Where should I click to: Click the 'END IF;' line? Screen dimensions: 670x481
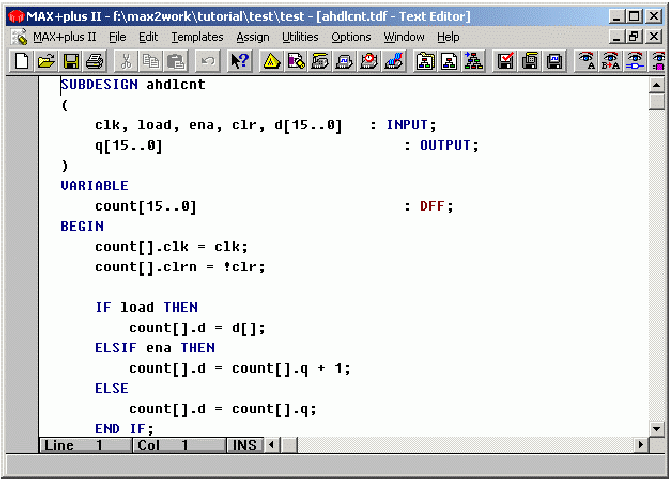pos(124,429)
